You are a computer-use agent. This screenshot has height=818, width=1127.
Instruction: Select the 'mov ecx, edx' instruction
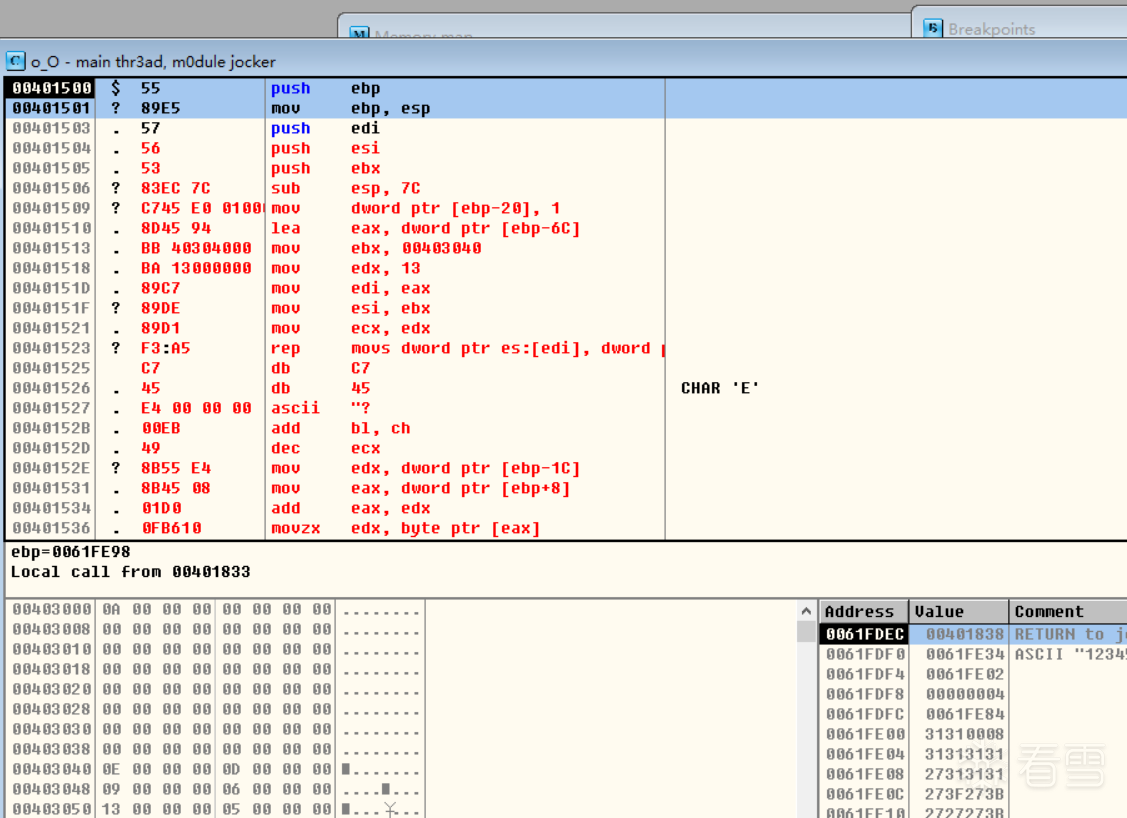350,328
